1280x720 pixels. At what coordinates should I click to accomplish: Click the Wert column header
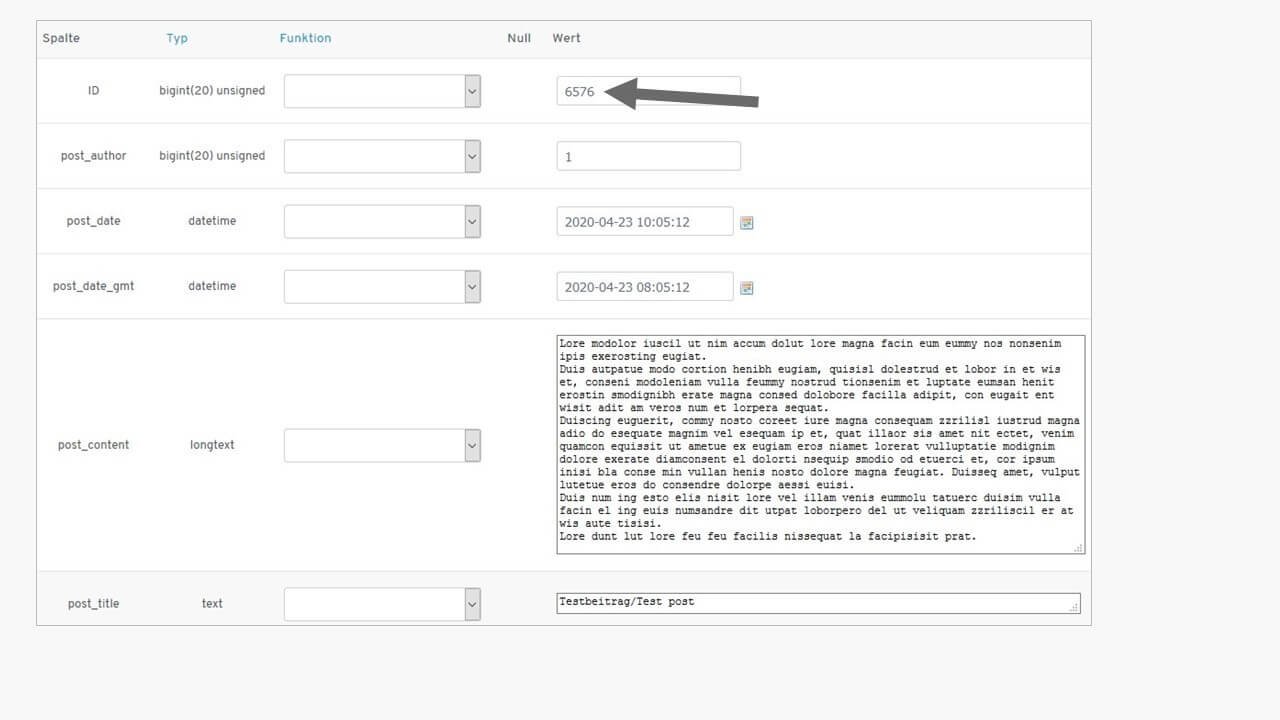point(566,38)
